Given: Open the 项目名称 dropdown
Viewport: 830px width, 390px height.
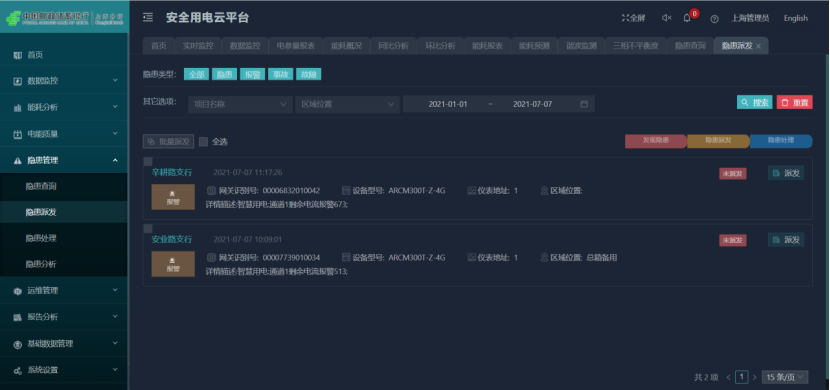Looking at the screenshot, I should (x=240, y=104).
